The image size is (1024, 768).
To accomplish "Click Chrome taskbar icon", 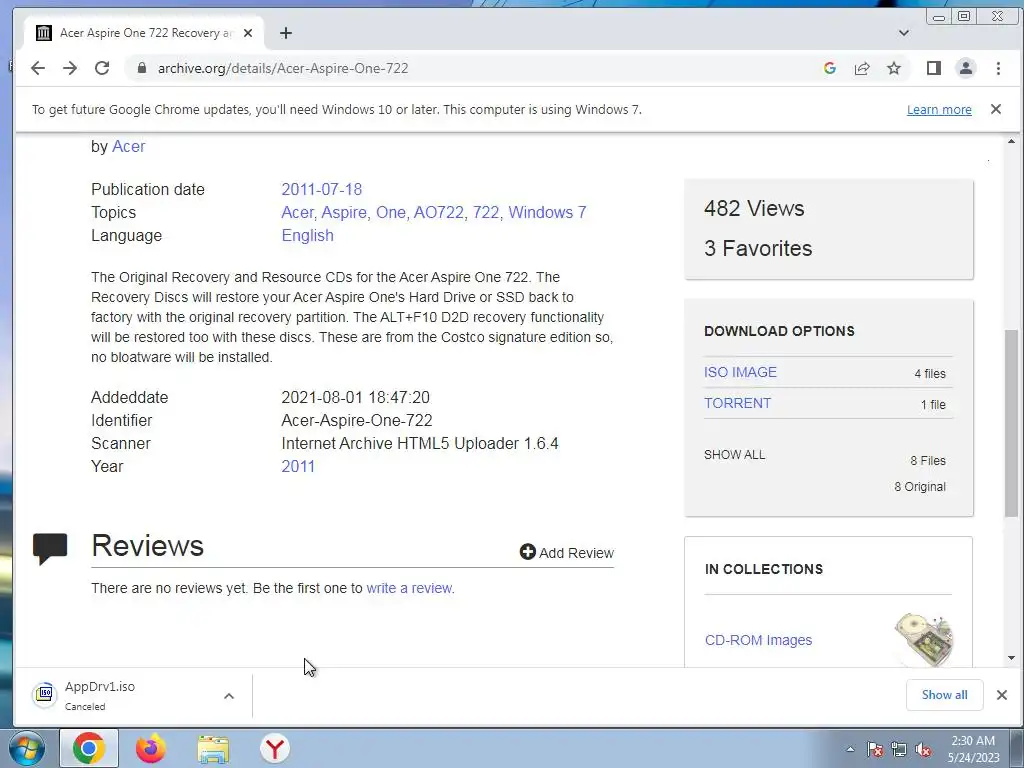I will tap(89, 748).
